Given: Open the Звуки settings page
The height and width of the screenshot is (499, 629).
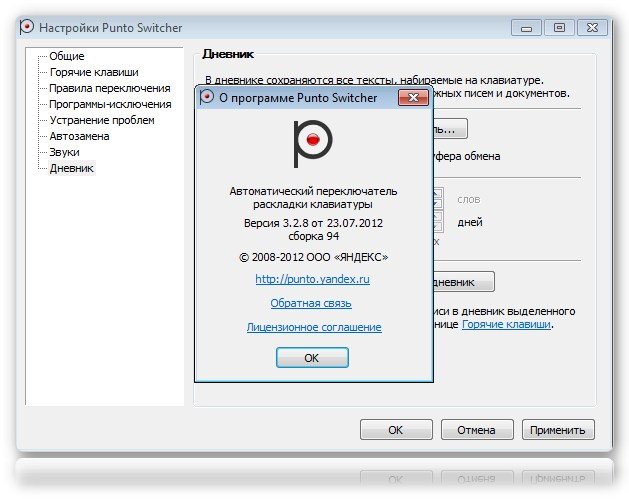Looking at the screenshot, I should (66, 153).
